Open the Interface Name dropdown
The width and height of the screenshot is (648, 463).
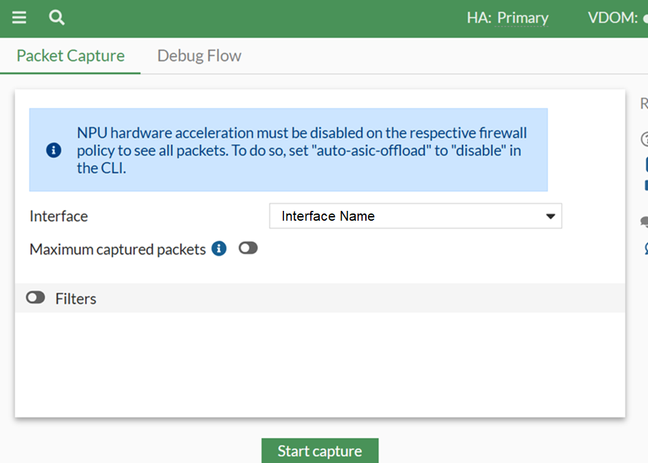(x=415, y=216)
